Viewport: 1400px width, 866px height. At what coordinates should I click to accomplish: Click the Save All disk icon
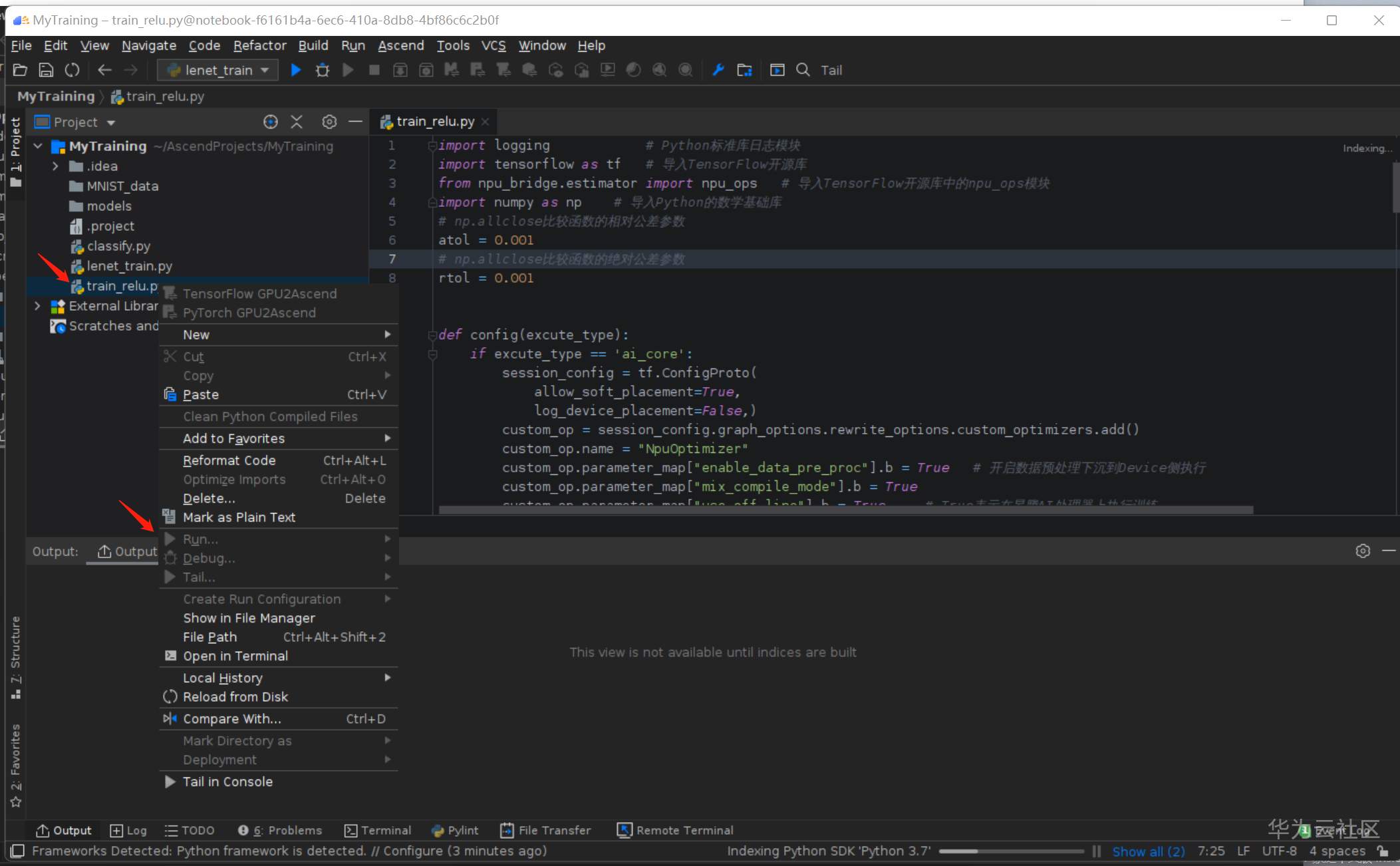click(x=46, y=70)
